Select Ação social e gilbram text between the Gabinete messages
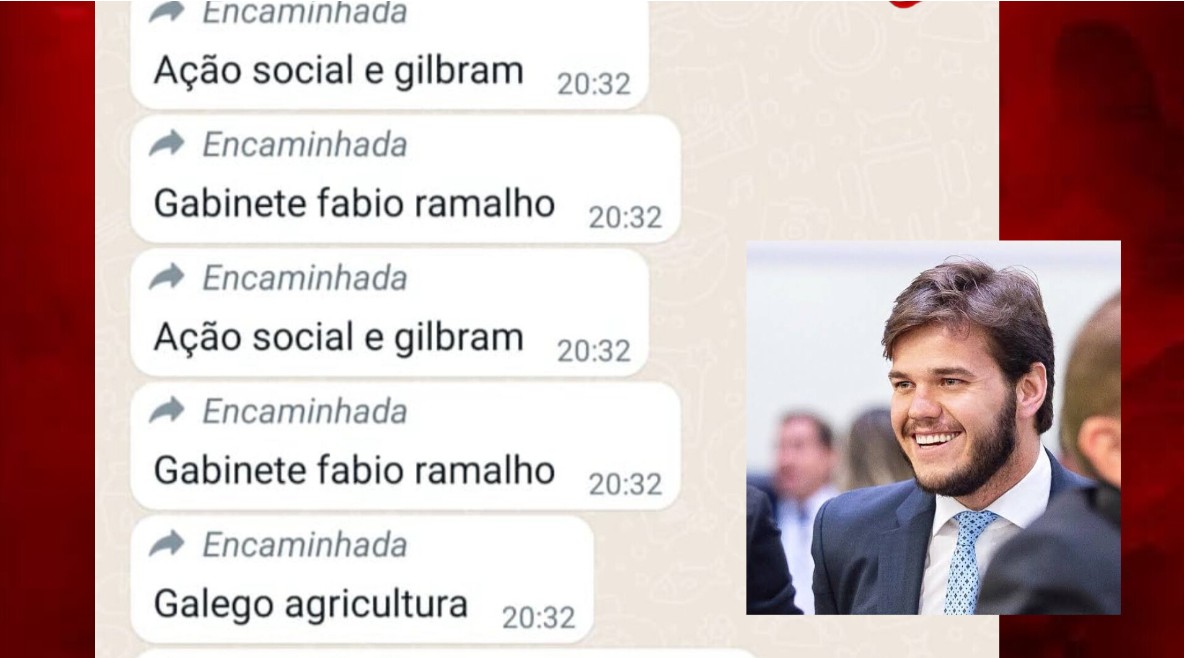The height and width of the screenshot is (658, 1185). (339, 338)
